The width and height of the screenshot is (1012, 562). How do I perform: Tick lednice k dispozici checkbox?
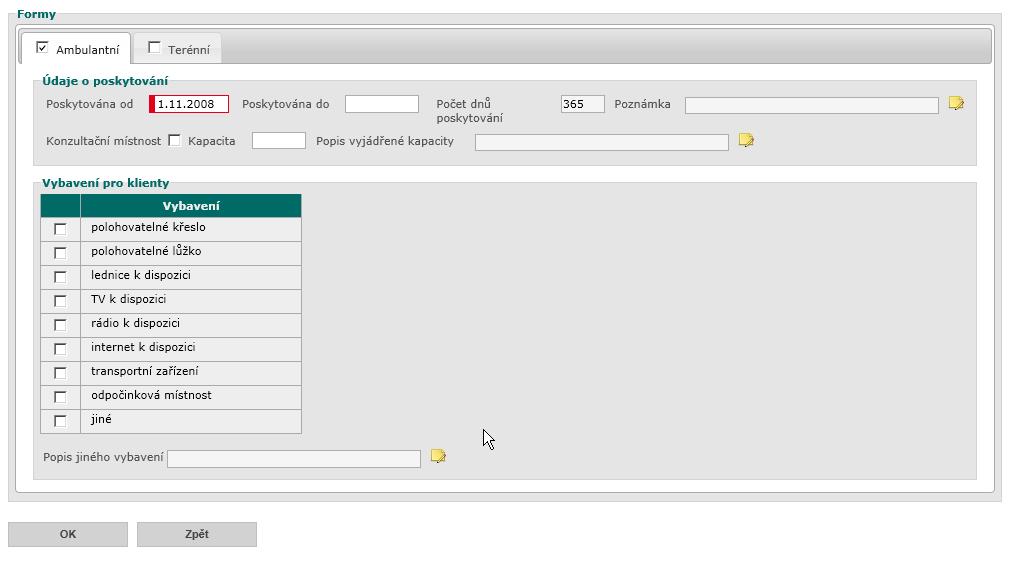point(60,277)
